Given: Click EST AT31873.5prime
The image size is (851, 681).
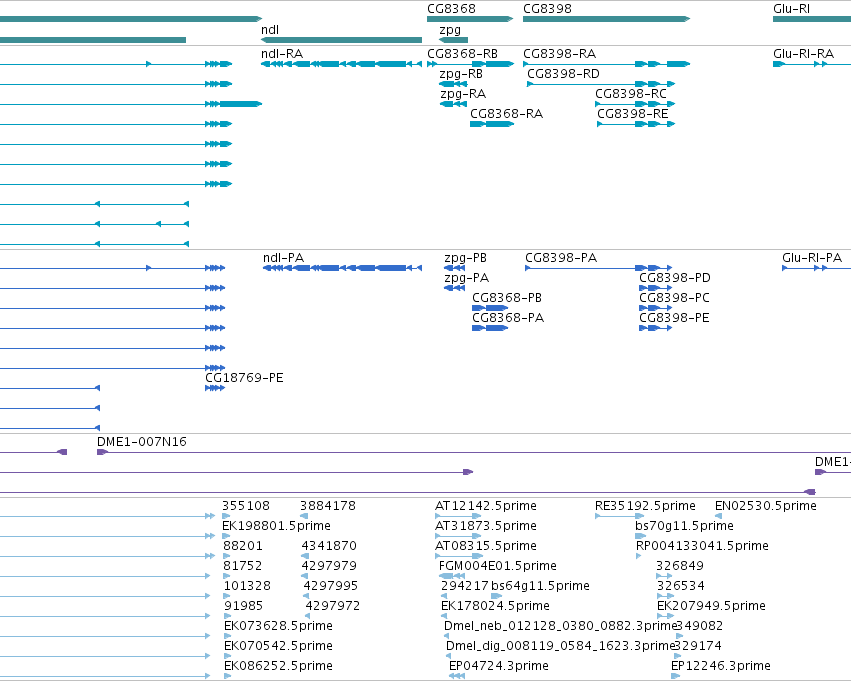Looking at the screenshot, I should [486, 526].
